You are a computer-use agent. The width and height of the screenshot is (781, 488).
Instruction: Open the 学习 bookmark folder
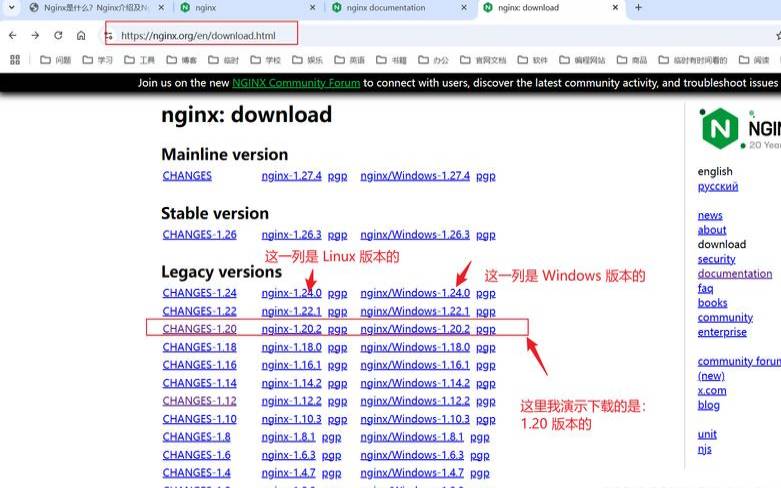click(98, 60)
